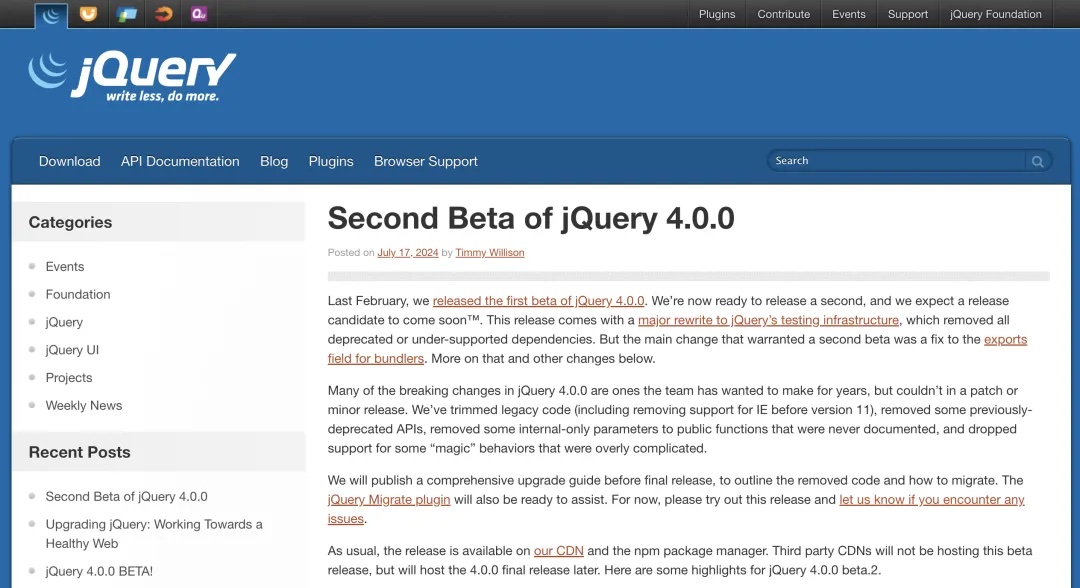The image size is (1080, 588).
Task: Go to the Download page
Action: 70,161
